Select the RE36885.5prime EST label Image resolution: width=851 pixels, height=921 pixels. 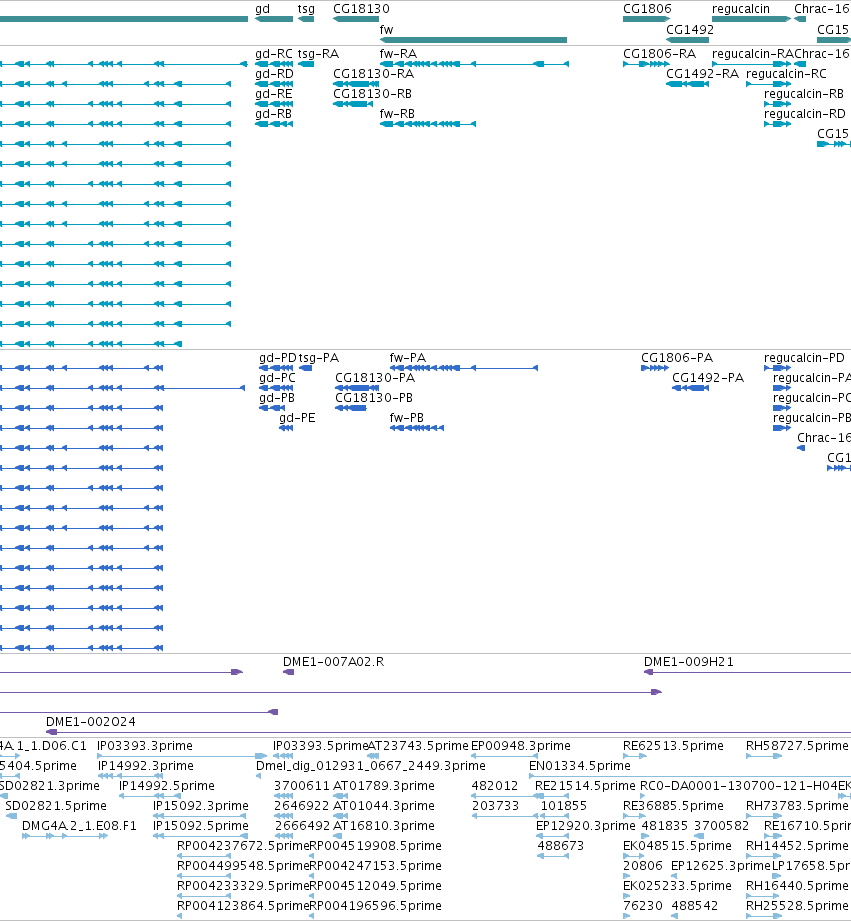(x=674, y=806)
